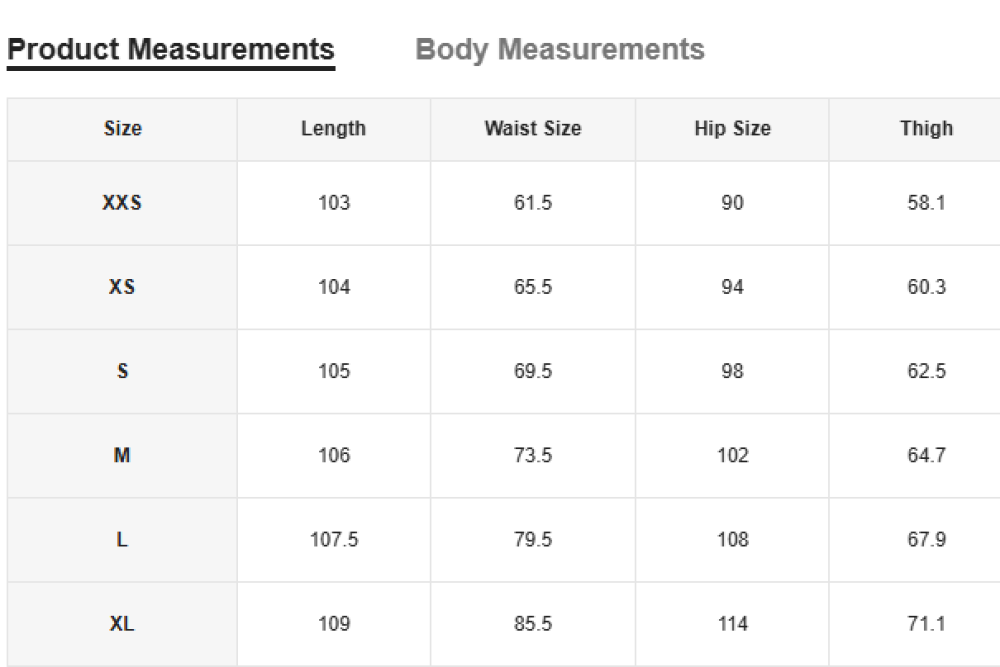Switch to the Product Measurements tab
Viewport: 1000px width, 667px height.
point(170,50)
